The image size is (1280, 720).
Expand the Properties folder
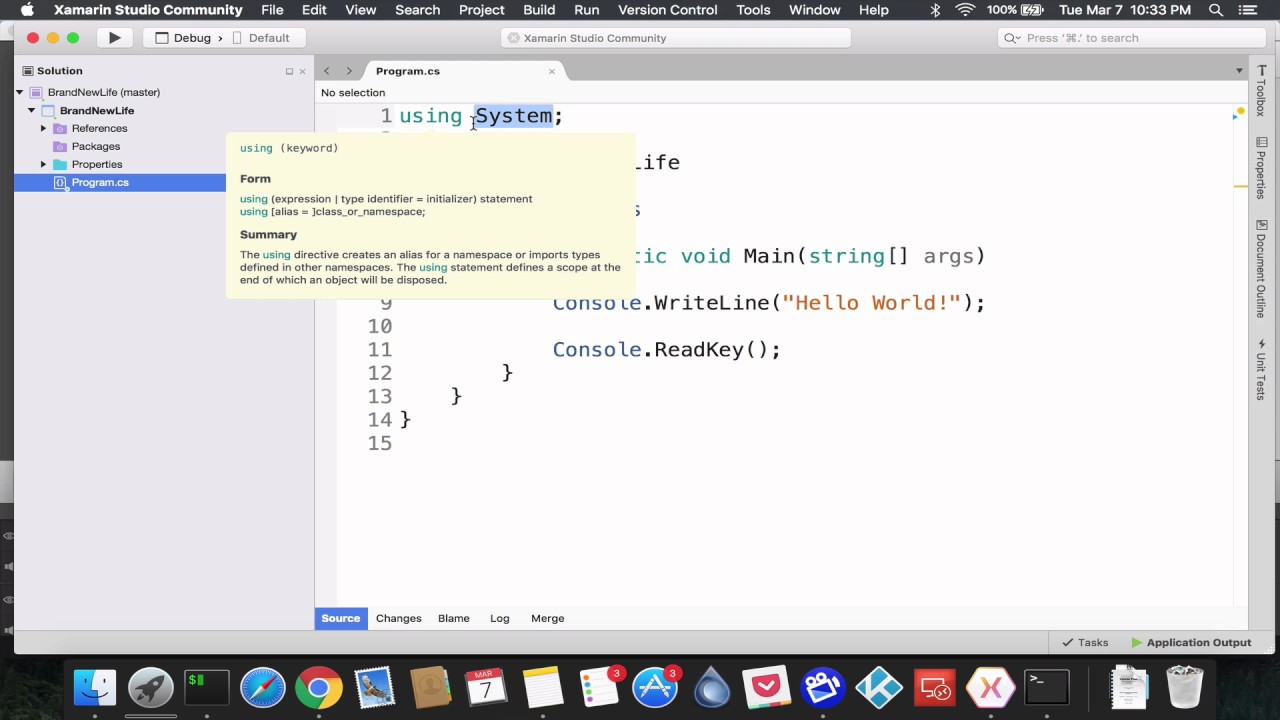[x=43, y=164]
